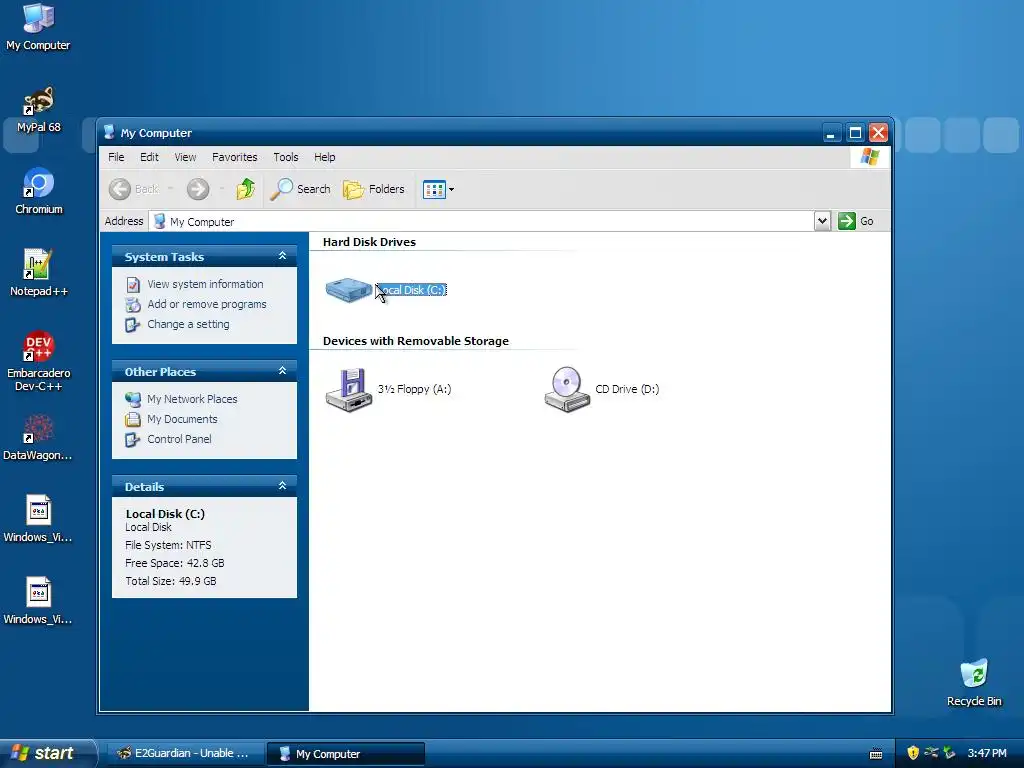Screen dimensions: 1024x768
Task: Open the Help menu
Action: 324,157
